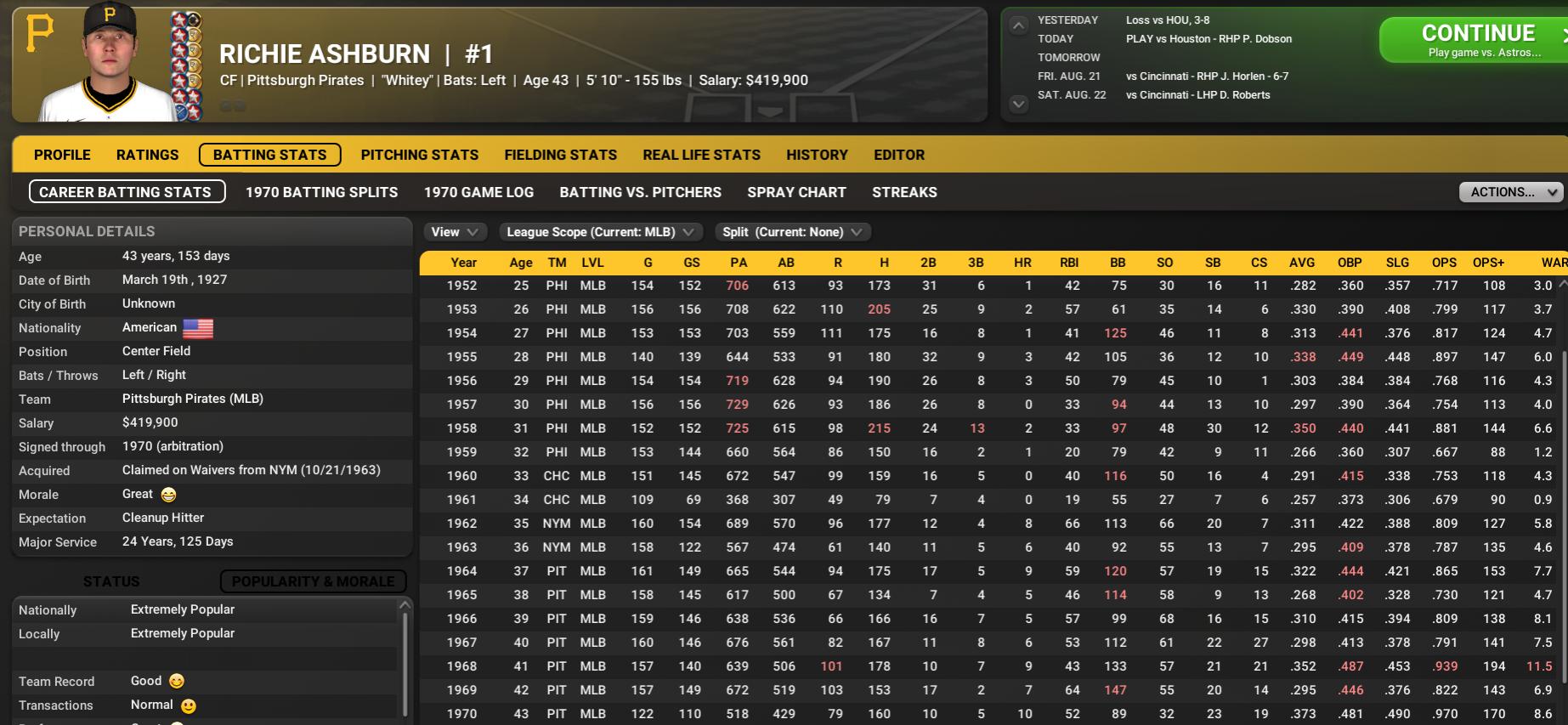This screenshot has height=725, width=1568.
Task: Expand the View dropdown
Action: point(456,232)
